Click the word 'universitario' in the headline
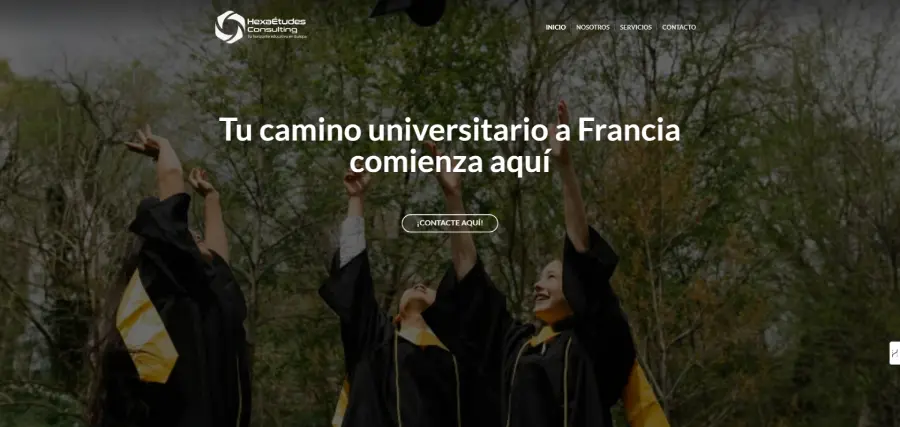The width and height of the screenshot is (900, 427). click(x=457, y=130)
